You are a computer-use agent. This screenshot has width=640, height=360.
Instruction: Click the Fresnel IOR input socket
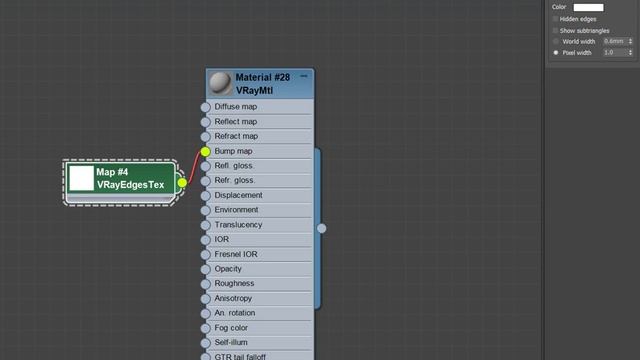(206, 254)
